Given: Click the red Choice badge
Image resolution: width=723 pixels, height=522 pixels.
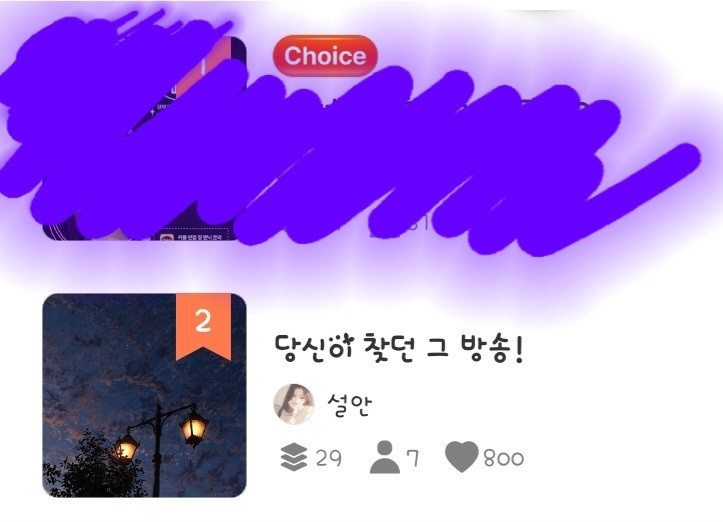Looking at the screenshot, I should 326,56.
